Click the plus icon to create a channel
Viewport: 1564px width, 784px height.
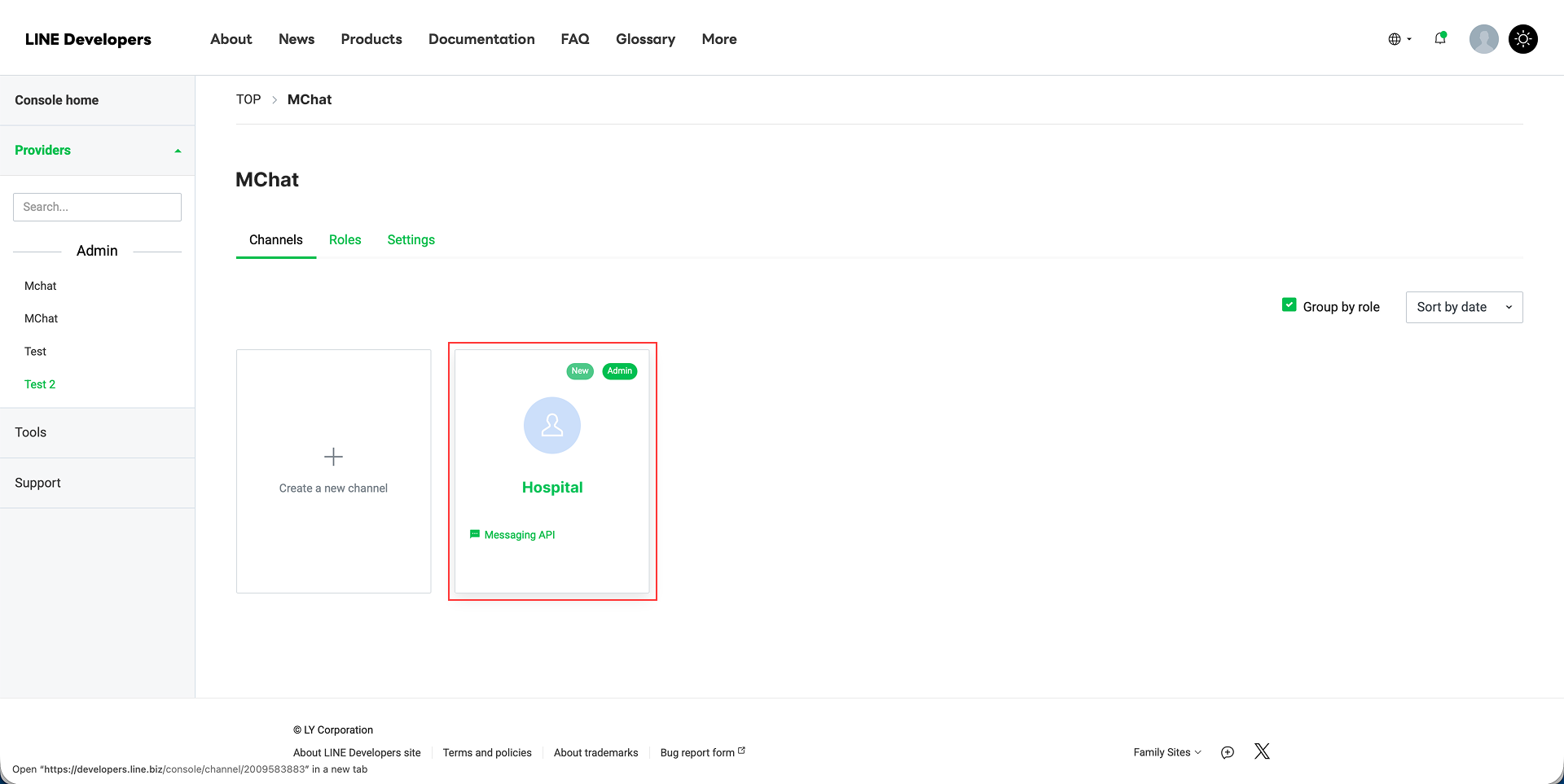(333, 457)
